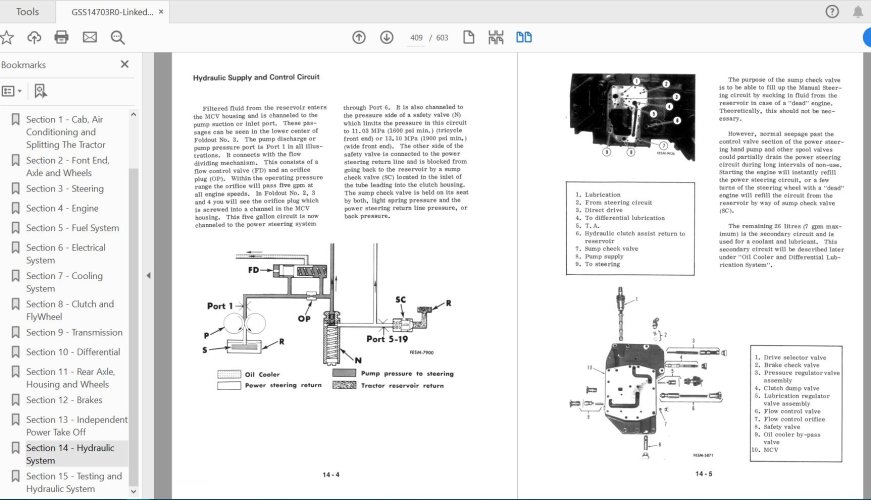Click the bookmarks scroll down arrow
The height and width of the screenshot is (500, 871).
(133, 491)
